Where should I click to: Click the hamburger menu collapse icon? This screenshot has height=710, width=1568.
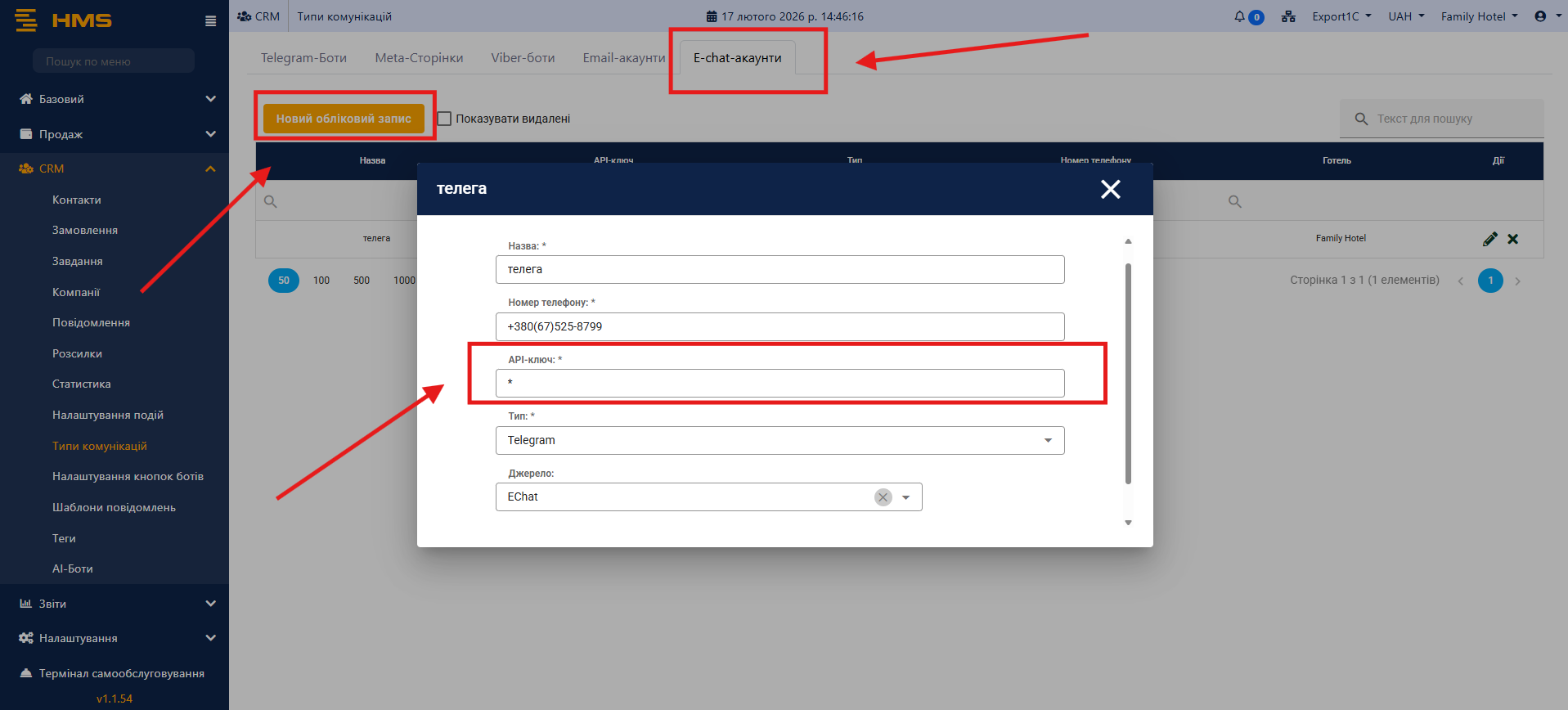tap(210, 21)
